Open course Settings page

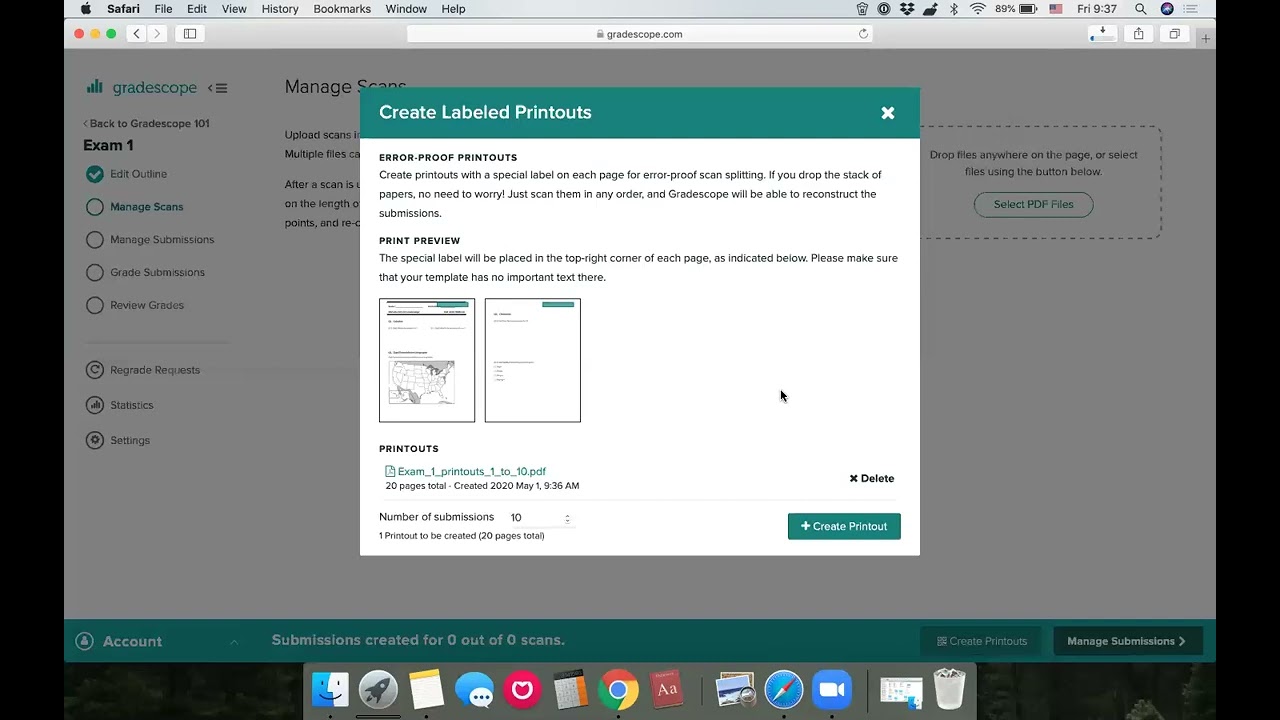click(x=130, y=440)
